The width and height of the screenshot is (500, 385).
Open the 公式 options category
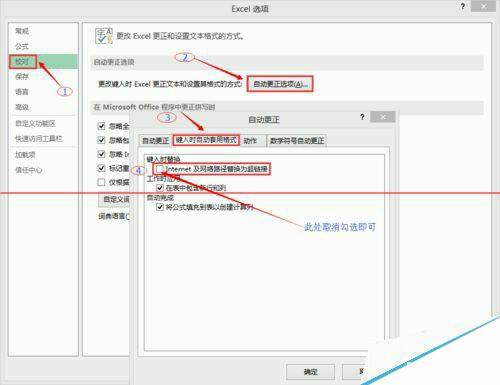click(x=22, y=46)
